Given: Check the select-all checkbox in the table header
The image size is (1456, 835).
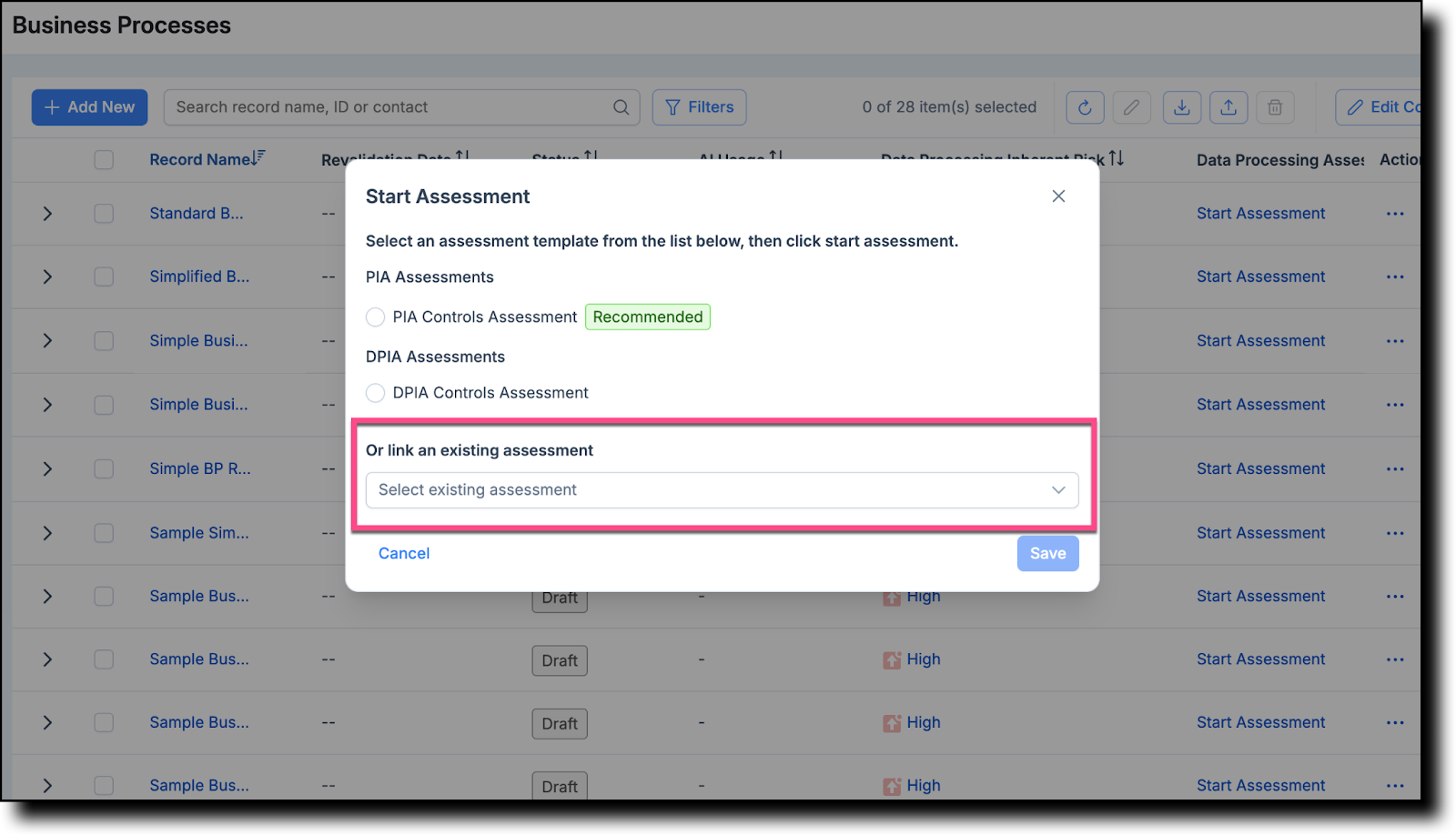Looking at the screenshot, I should 103,159.
